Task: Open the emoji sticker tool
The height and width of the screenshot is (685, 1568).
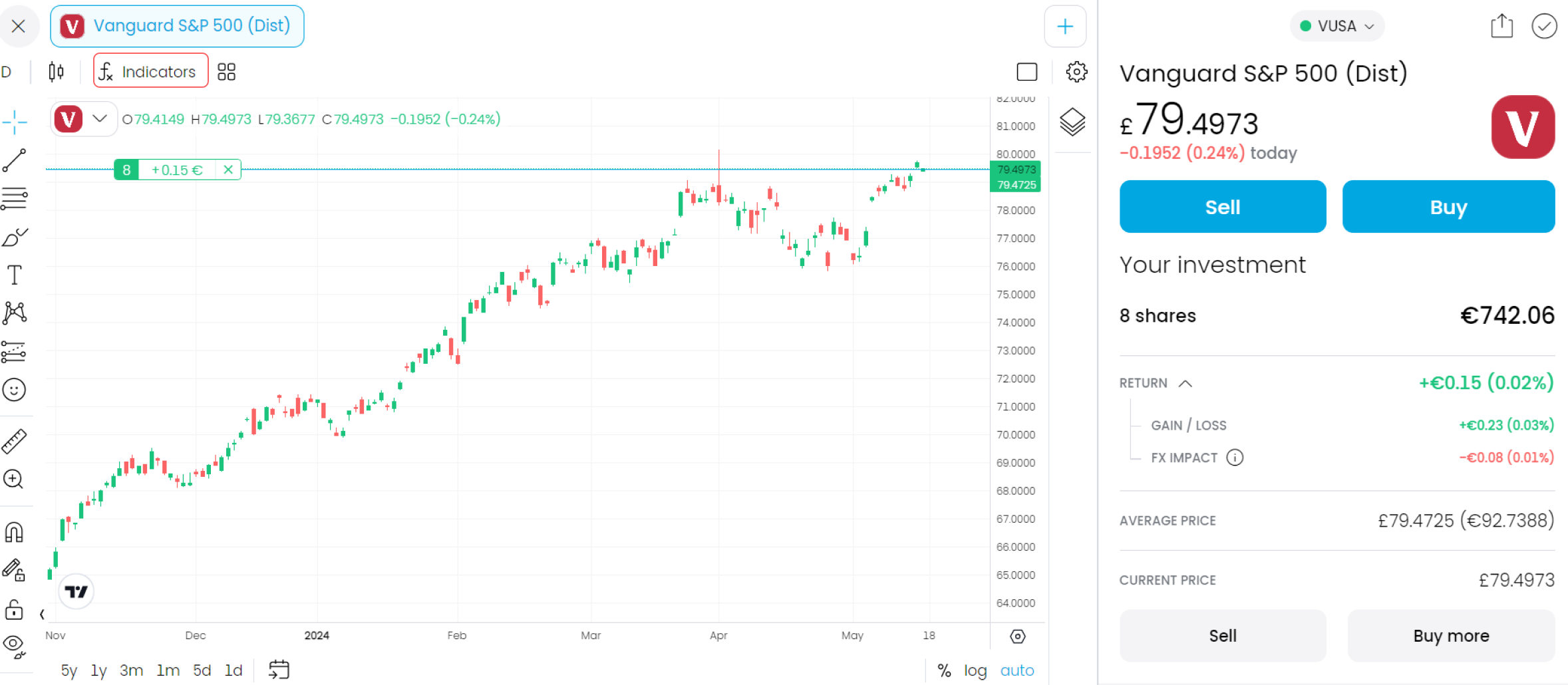Action: tap(14, 390)
